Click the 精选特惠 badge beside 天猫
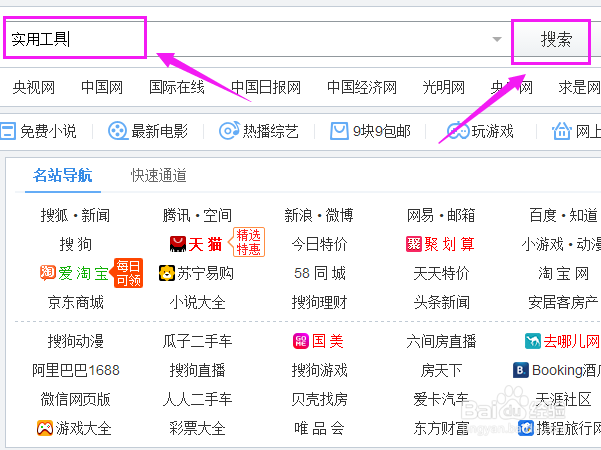The image size is (601, 450). 246,242
